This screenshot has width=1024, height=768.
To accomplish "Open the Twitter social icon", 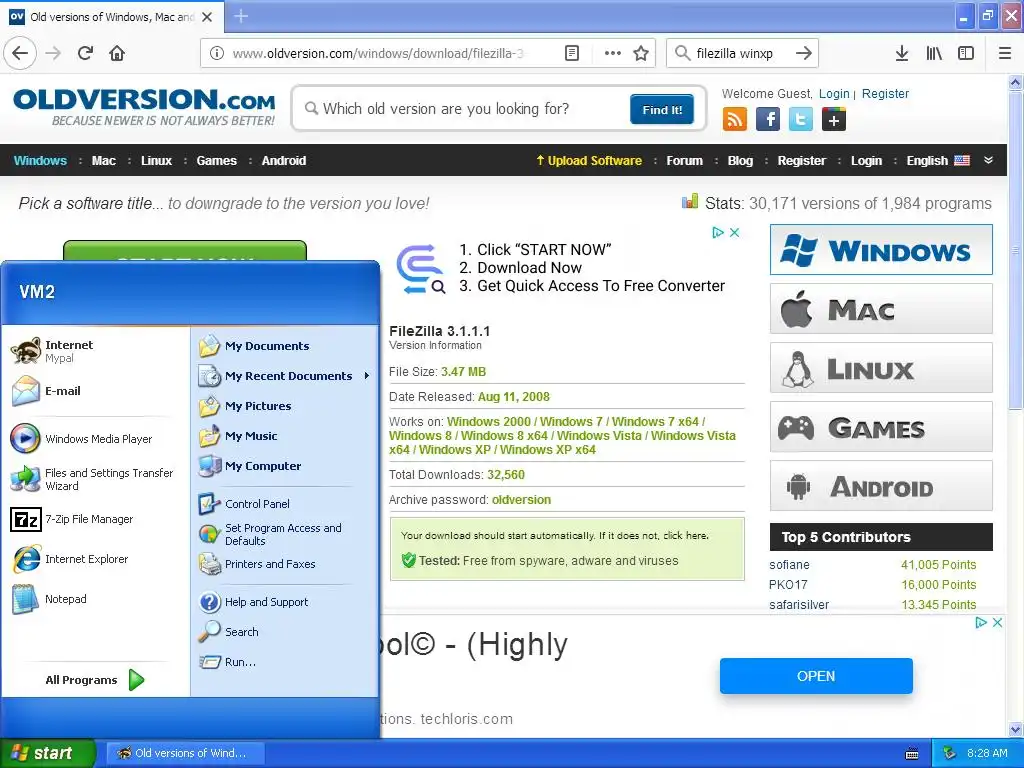I will [801, 120].
